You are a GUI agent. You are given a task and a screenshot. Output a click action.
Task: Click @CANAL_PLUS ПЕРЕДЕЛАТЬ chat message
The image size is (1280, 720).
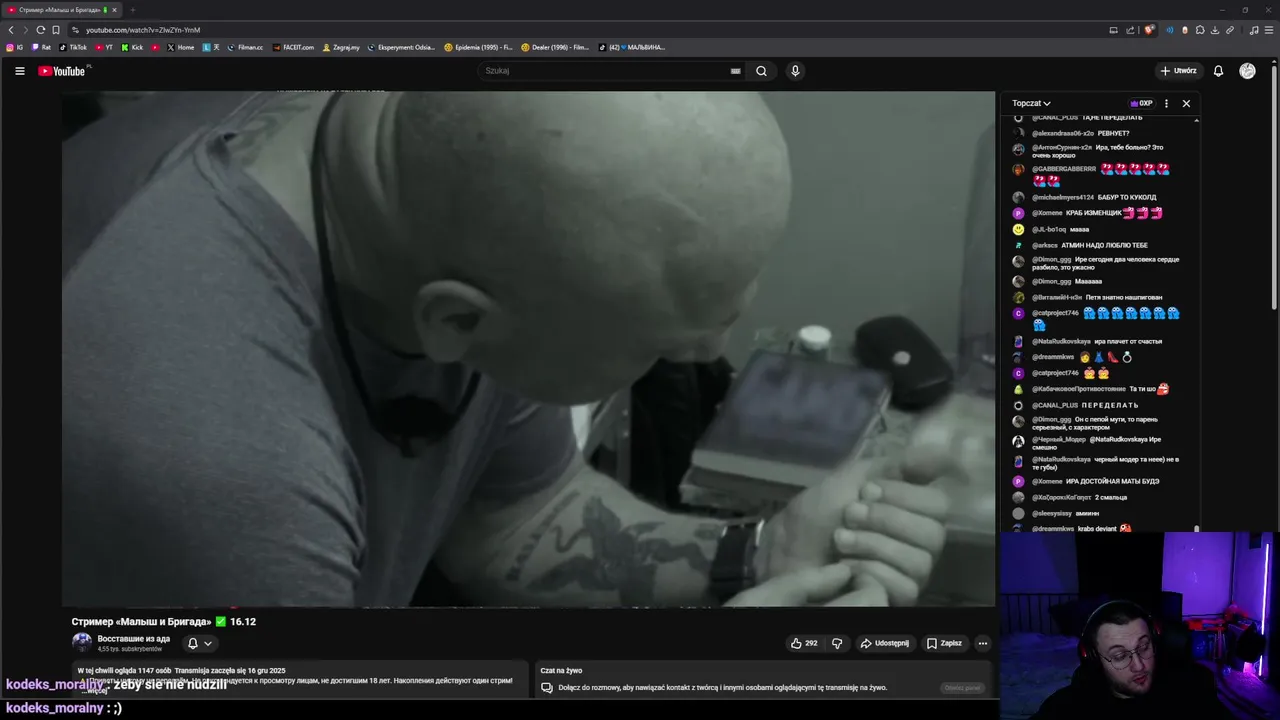pos(1085,405)
